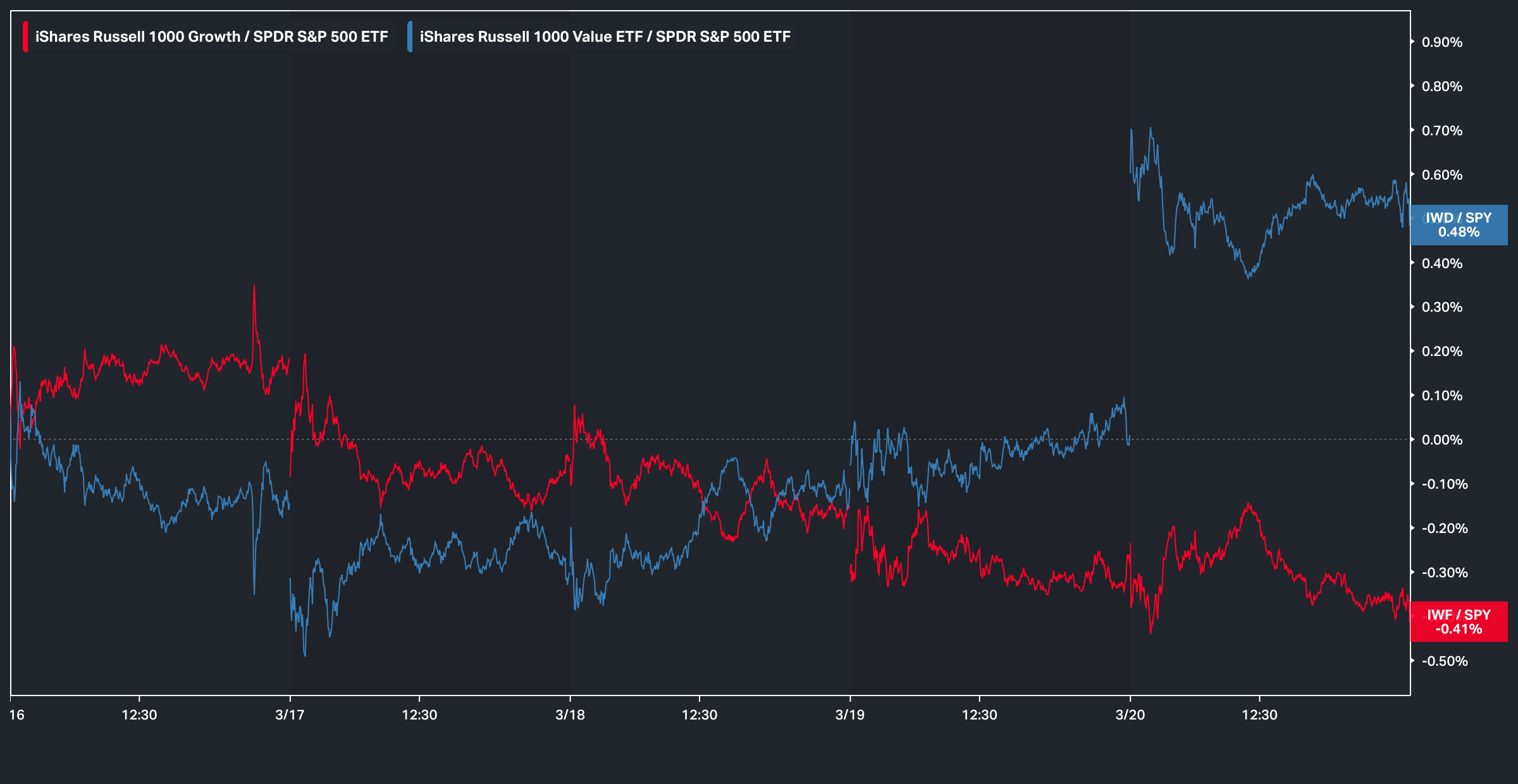Click the IWF / SPY -0.41% price tag

tap(1459, 622)
